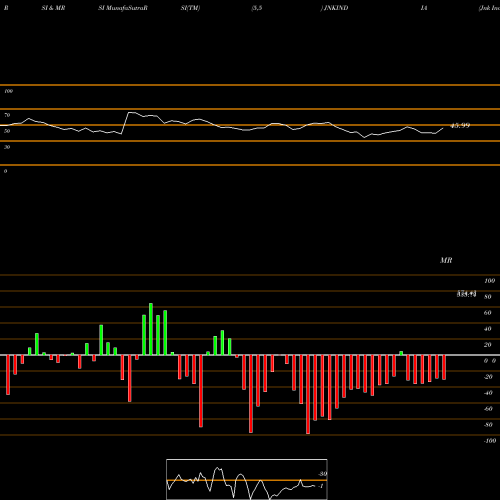Click the white RSI line's sharp upward jump

[125, 123]
